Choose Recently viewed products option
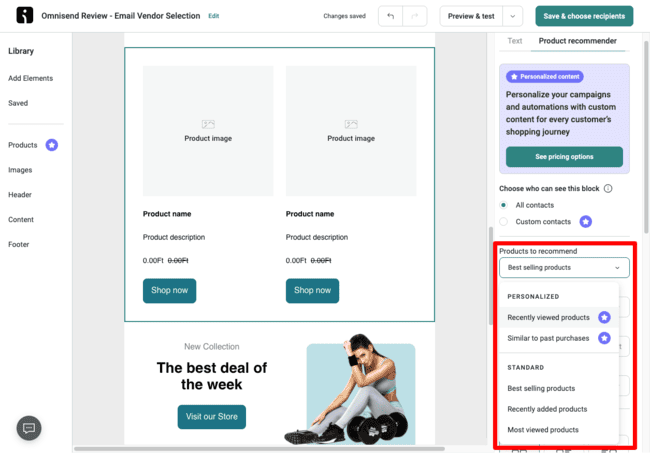 pyautogui.click(x=558, y=317)
